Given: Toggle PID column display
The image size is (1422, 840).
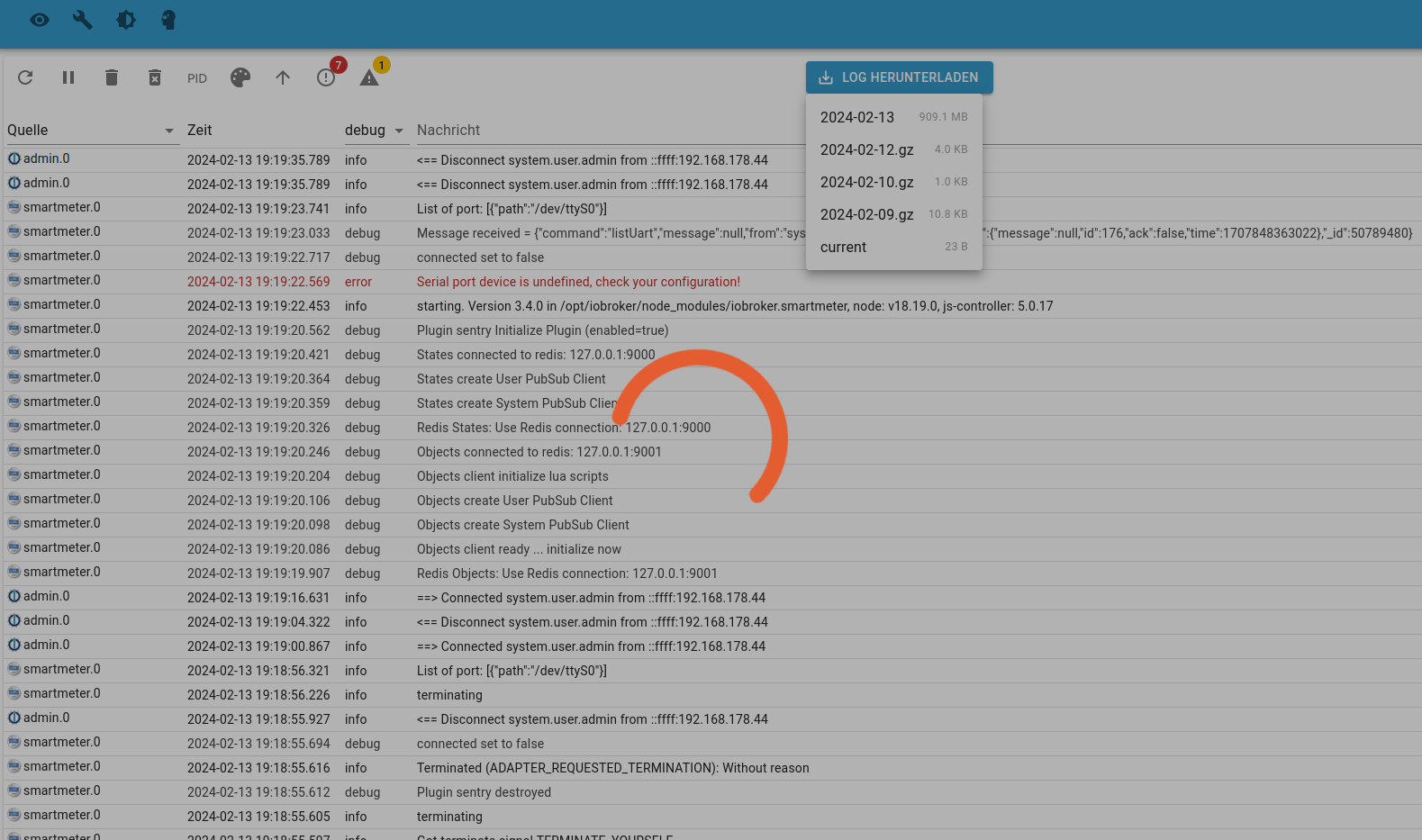Looking at the screenshot, I should coord(197,78).
